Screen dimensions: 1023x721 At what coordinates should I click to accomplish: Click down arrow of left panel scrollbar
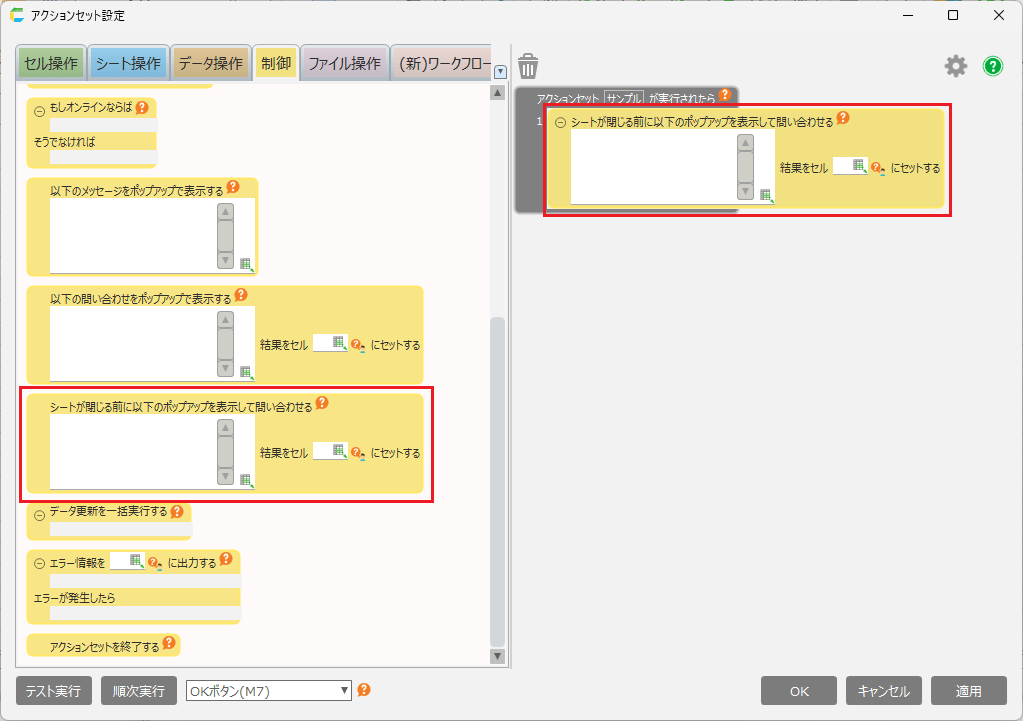(497, 656)
